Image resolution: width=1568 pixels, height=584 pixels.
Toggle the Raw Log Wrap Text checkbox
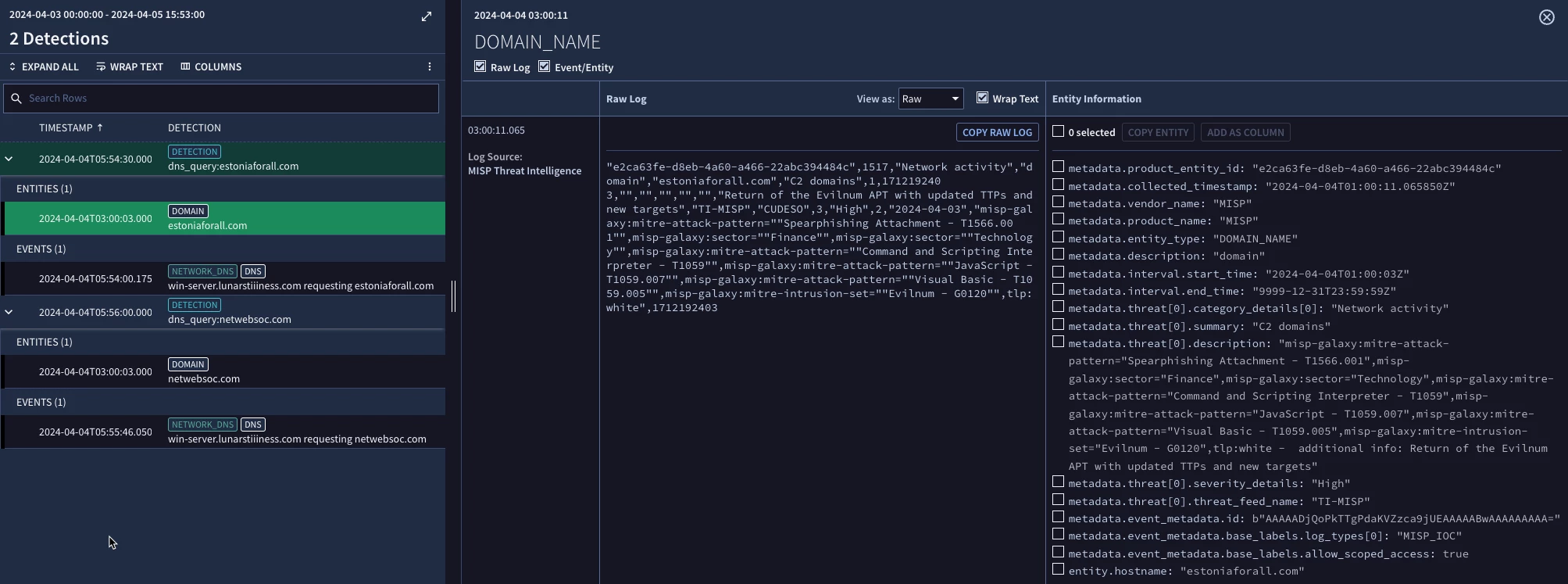point(982,98)
